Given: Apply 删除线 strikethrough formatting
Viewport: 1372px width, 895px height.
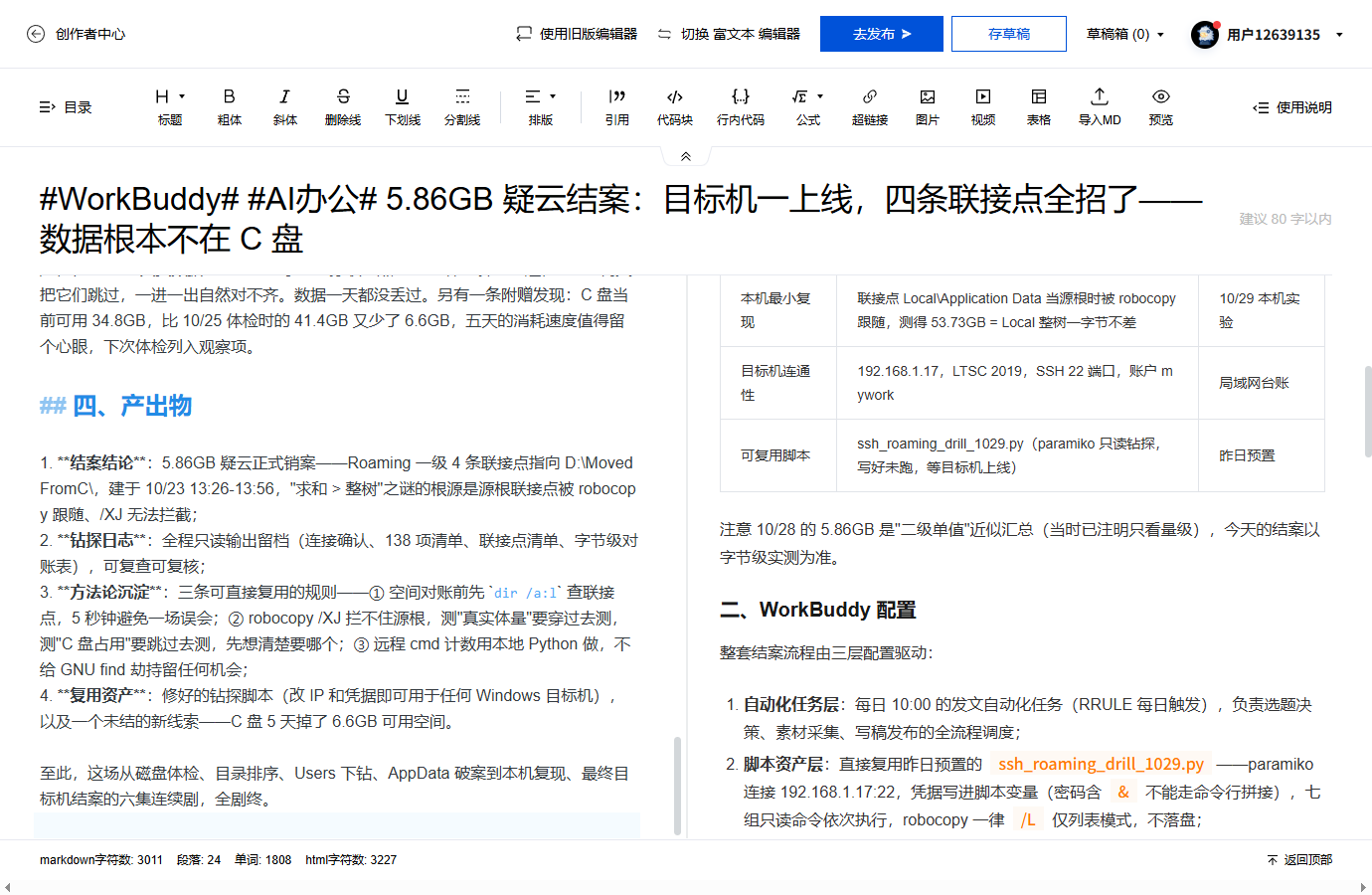Looking at the screenshot, I should 343,107.
